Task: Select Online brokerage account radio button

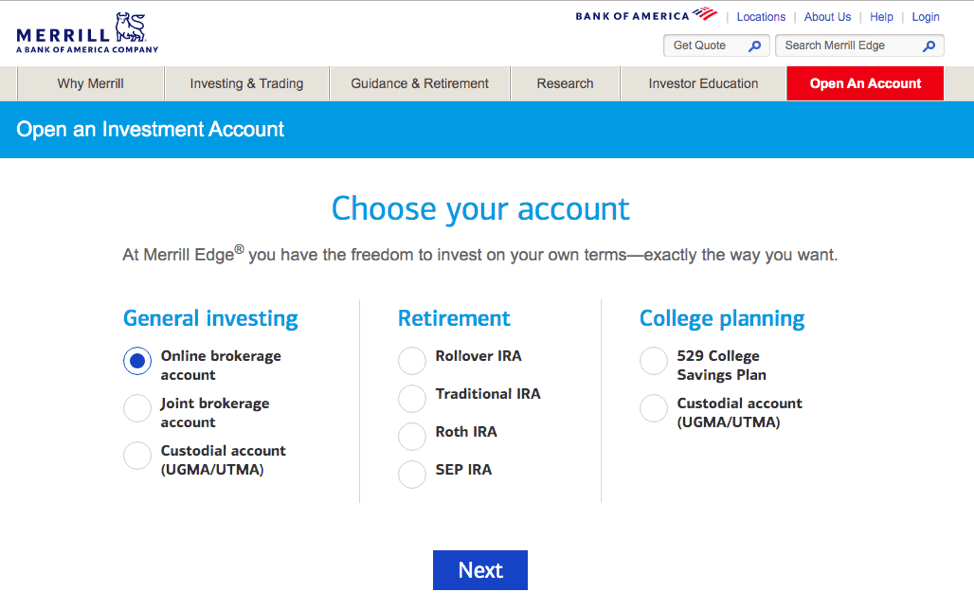Action: 137,360
